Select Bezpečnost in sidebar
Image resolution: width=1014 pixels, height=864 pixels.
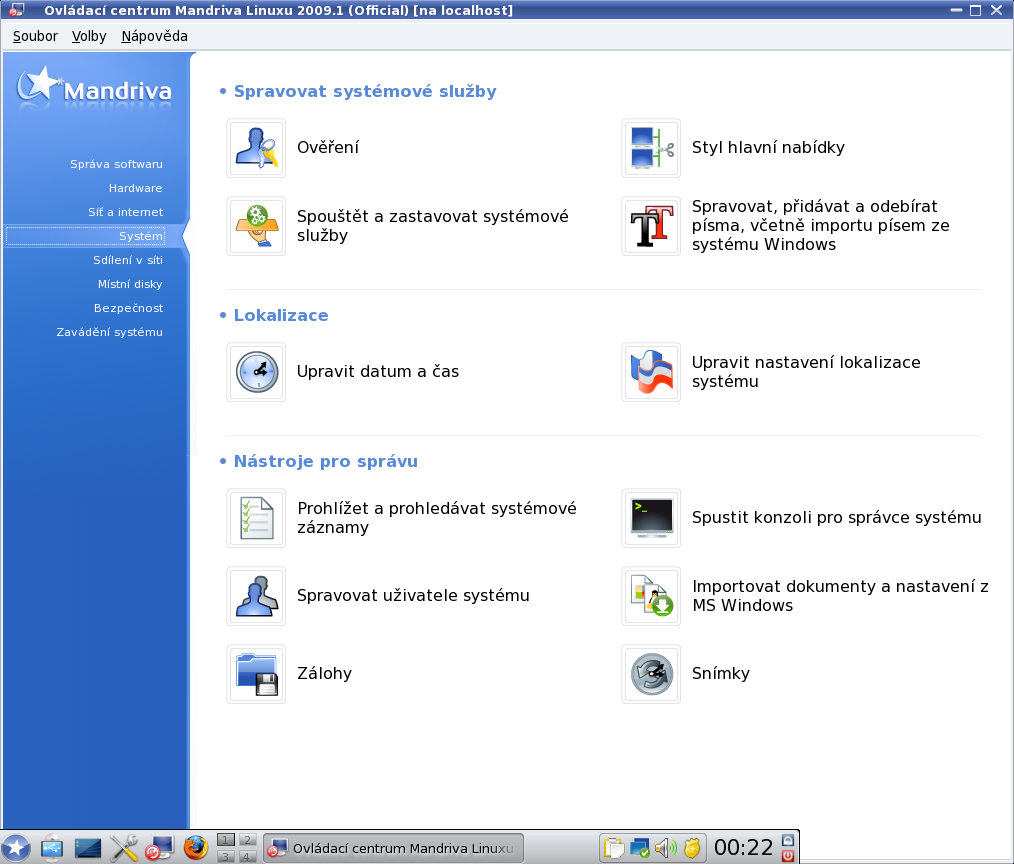pos(128,308)
